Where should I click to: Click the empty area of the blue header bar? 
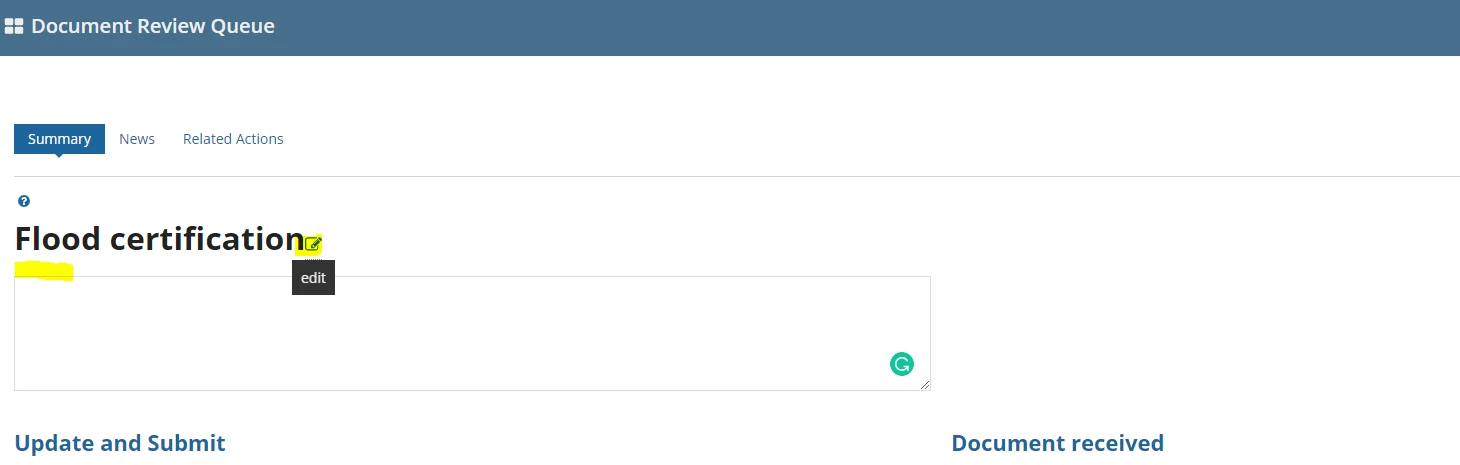click(x=860, y=27)
